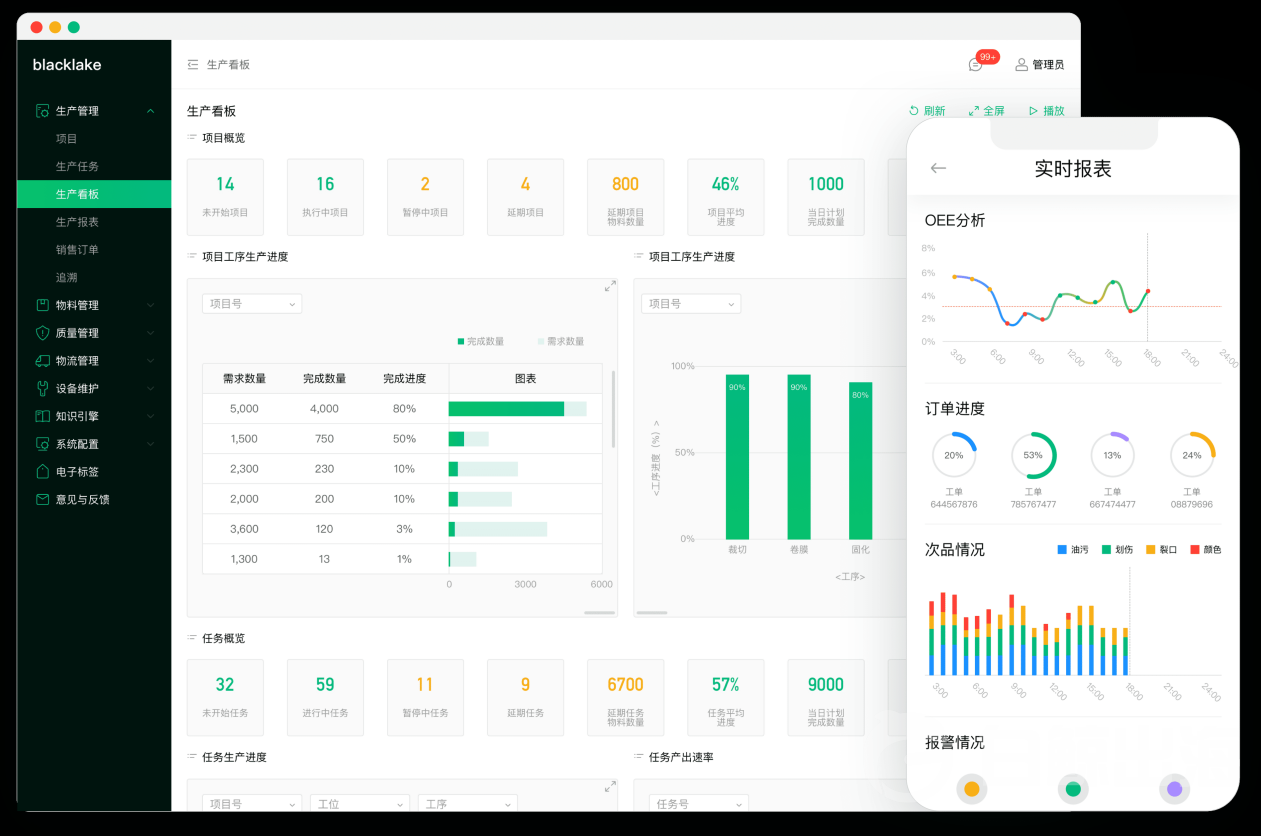Open the 物料管理 sidebar section icon
Image resolution: width=1261 pixels, height=836 pixels.
point(42,305)
